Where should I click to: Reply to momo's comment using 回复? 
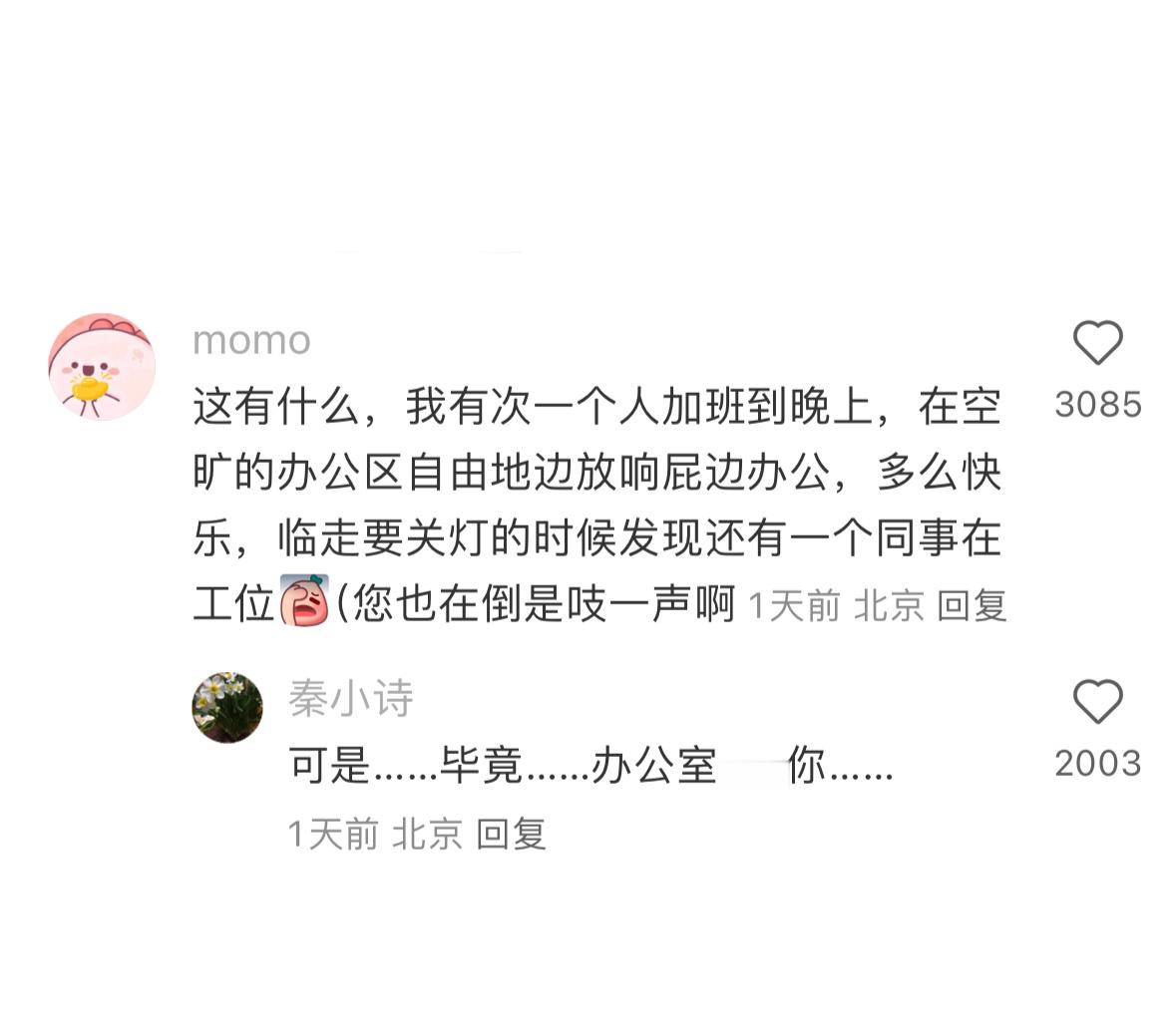(972, 605)
